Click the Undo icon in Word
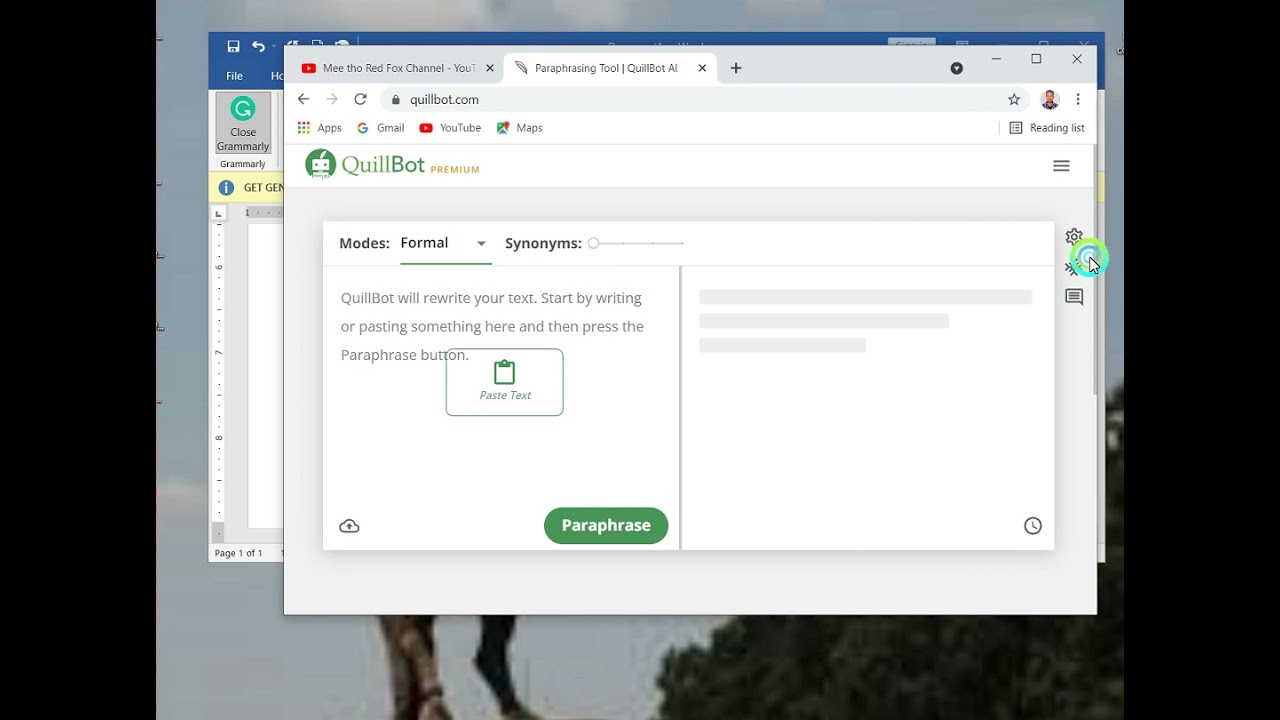 tap(258, 46)
